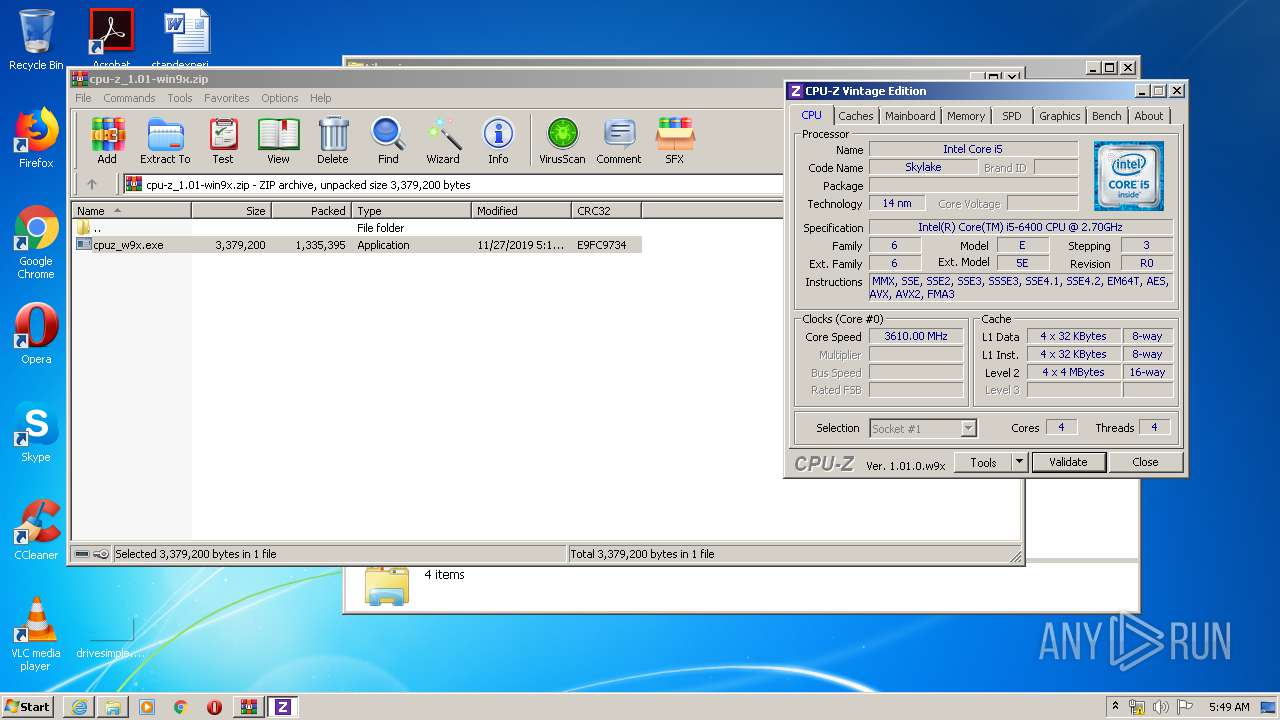Image resolution: width=1280 pixels, height=720 pixels.
Task: Click the CPU-Z Tools button
Action: point(983,462)
